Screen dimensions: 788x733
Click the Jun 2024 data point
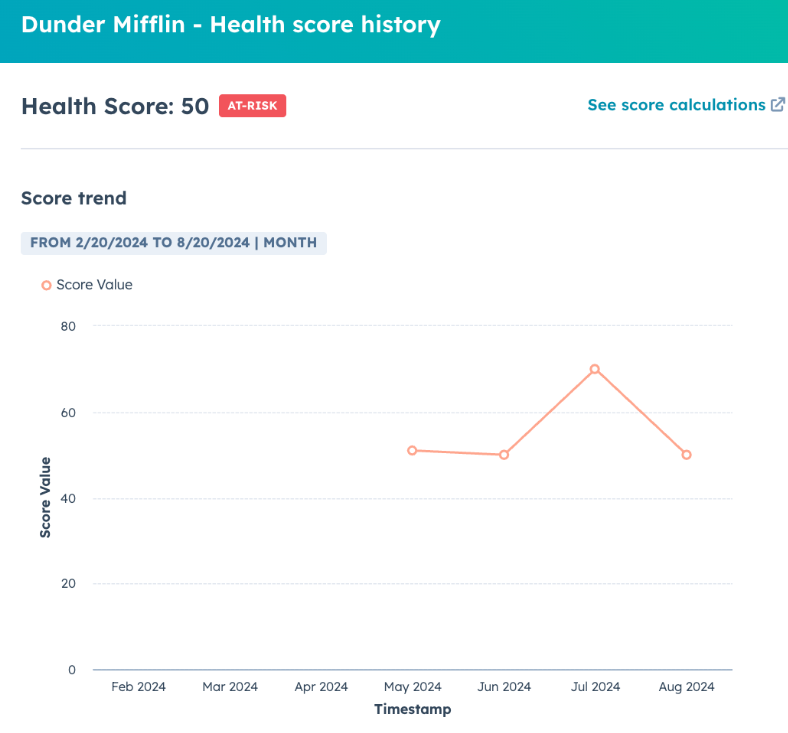504,455
